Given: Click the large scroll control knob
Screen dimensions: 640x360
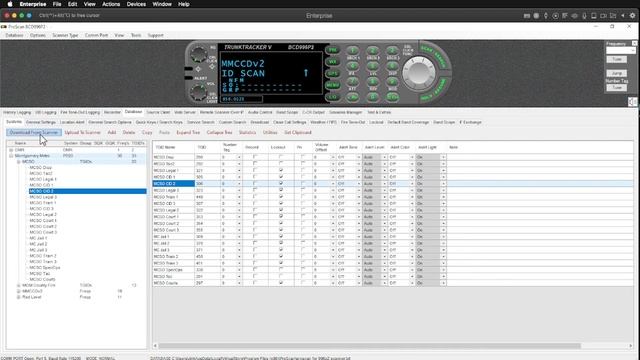Looking at the screenshot, I should point(419,72).
